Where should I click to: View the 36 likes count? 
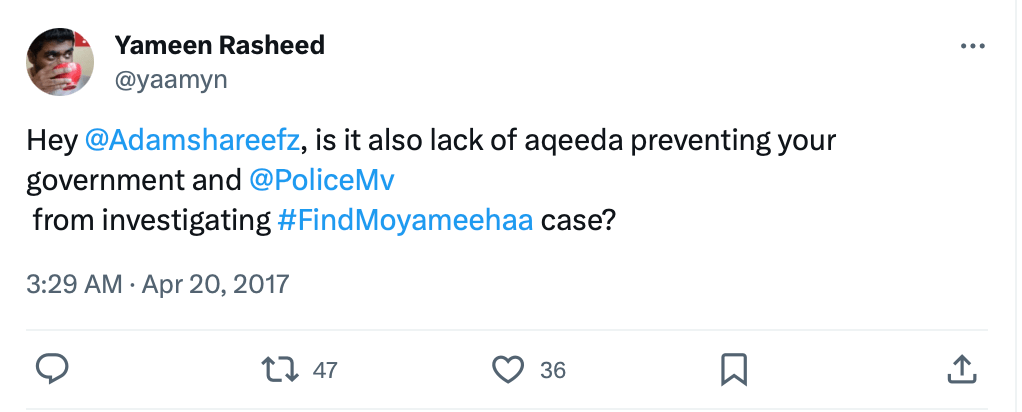coord(553,370)
